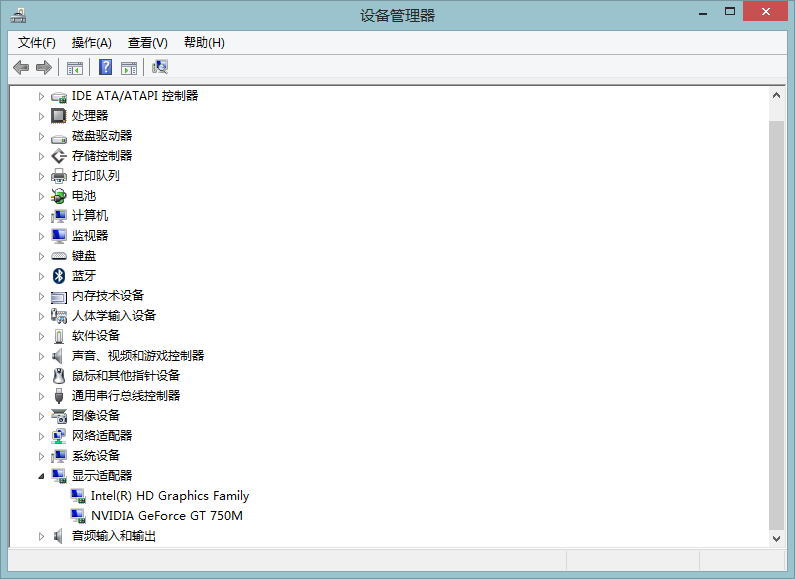The width and height of the screenshot is (795, 579).
Task: Select the NVIDIA GeForce GT 750M adapter icon
Action: (x=78, y=516)
